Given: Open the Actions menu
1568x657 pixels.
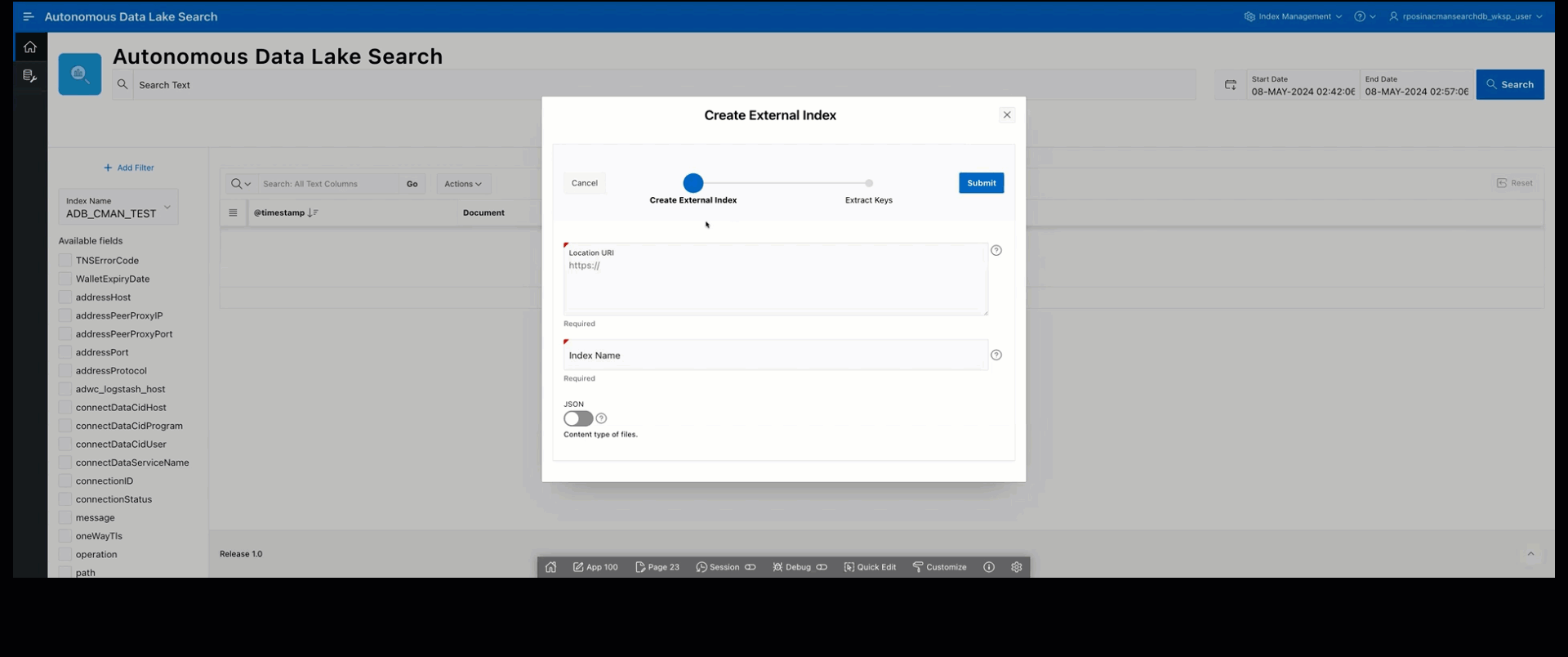Looking at the screenshot, I should pyautogui.click(x=463, y=184).
